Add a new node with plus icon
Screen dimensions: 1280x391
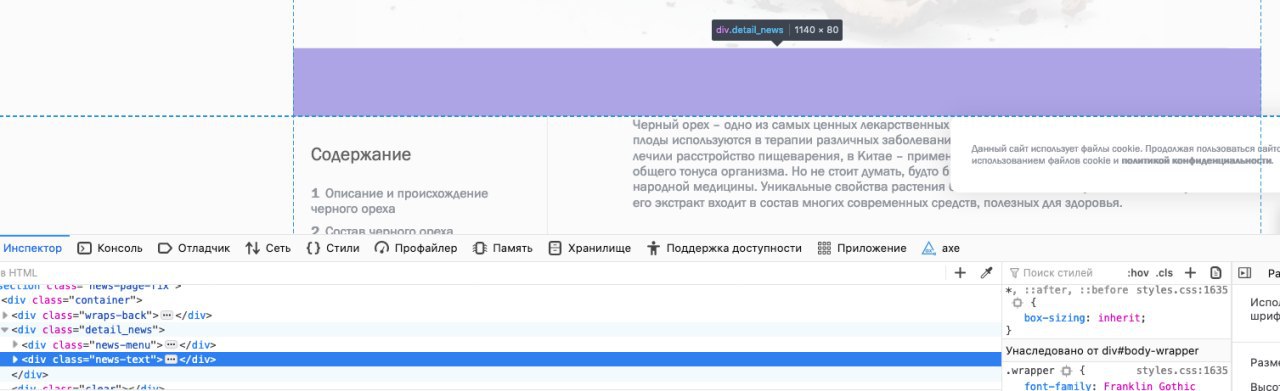coord(960,272)
